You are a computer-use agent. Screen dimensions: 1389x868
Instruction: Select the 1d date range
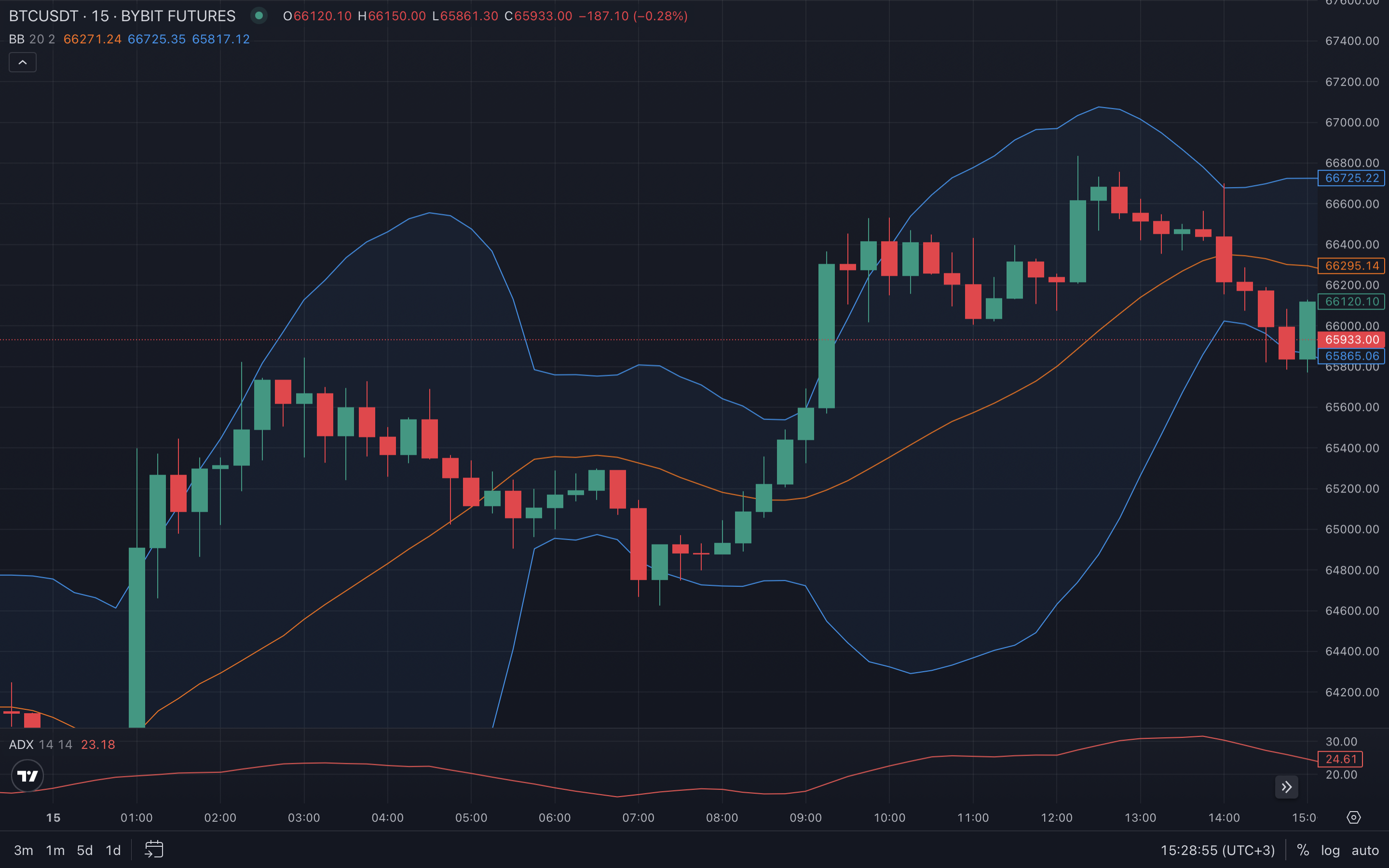pyautogui.click(x=113, y=850)
